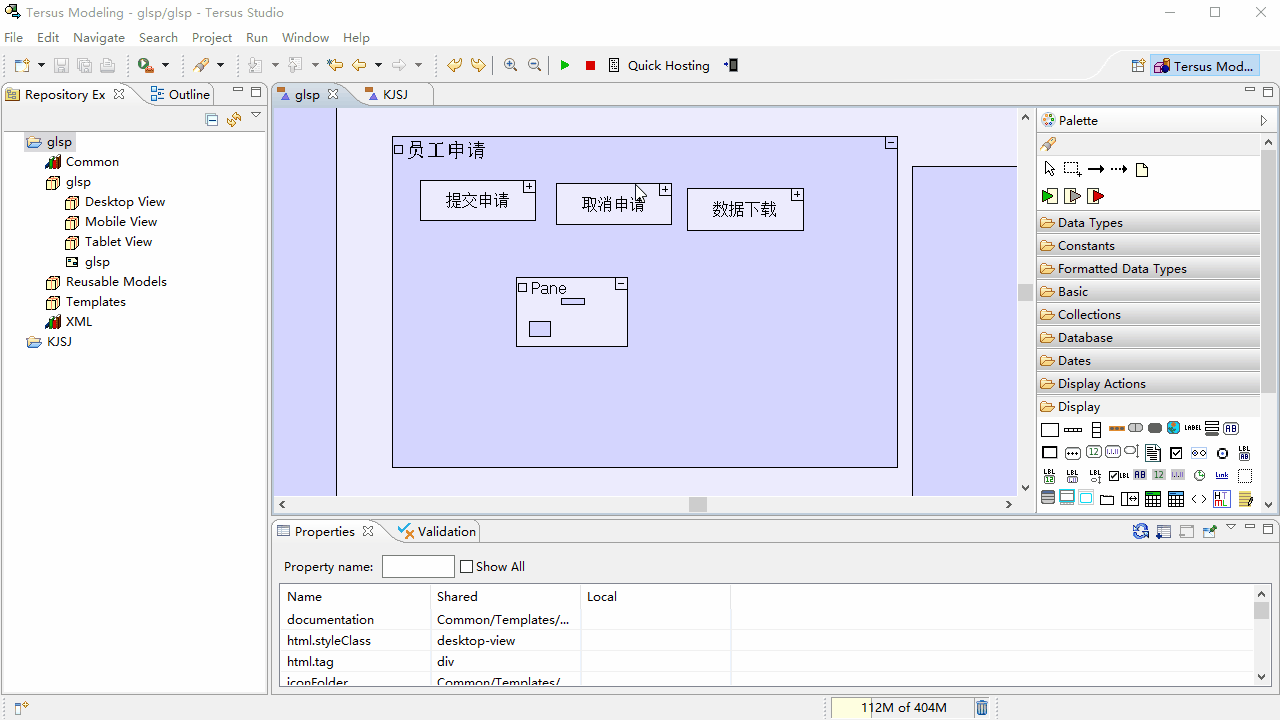Expand the 提交申请 model box plus sign
The image size is (1280, 720).
(529, 187)
